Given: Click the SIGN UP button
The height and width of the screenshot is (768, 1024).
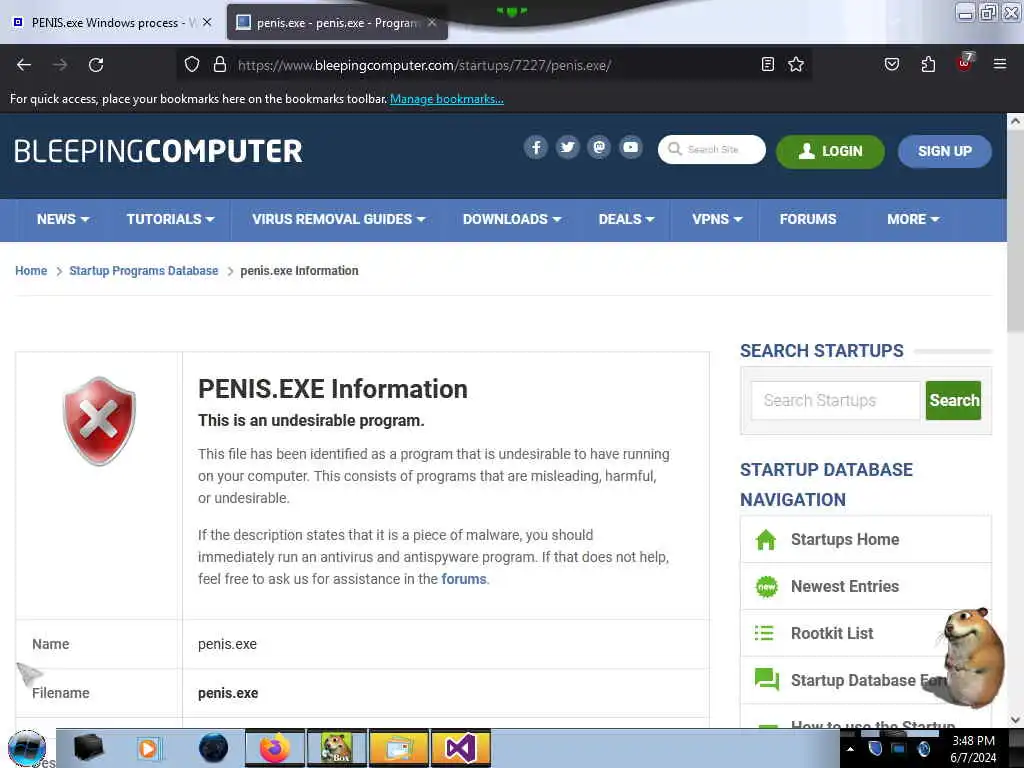Looking at the screenshot, I should point(944,152).
